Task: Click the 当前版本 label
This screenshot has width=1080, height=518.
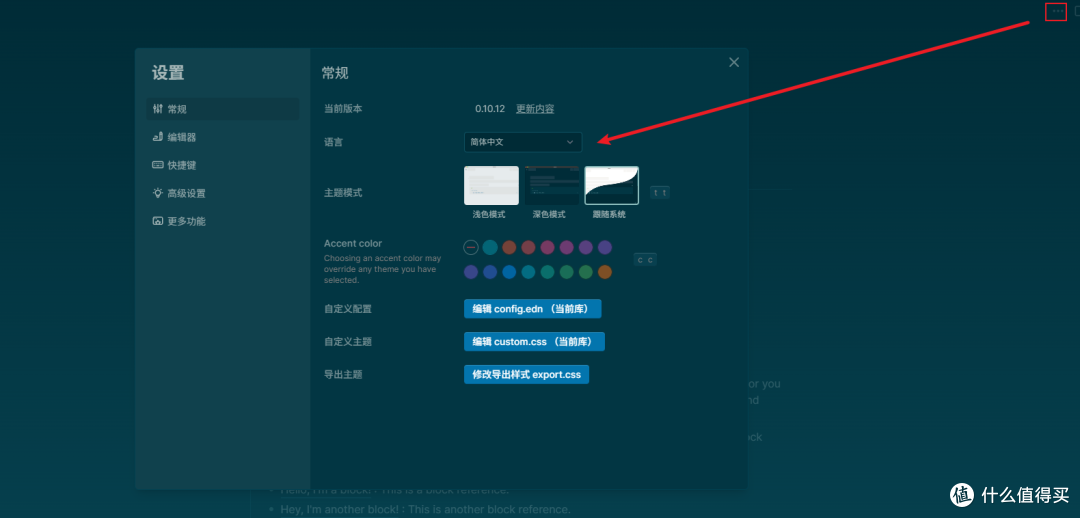Action: (x=343, y=109)
